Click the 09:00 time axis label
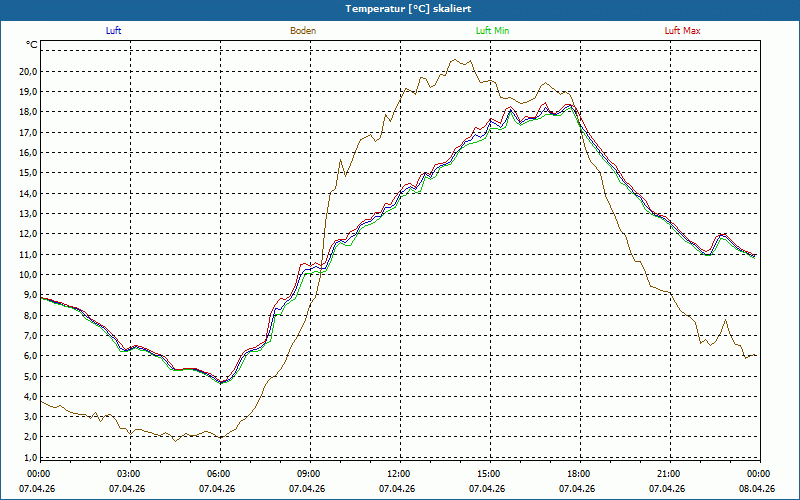This screenshot has height=500, width=800. click(x=308, y=474)
